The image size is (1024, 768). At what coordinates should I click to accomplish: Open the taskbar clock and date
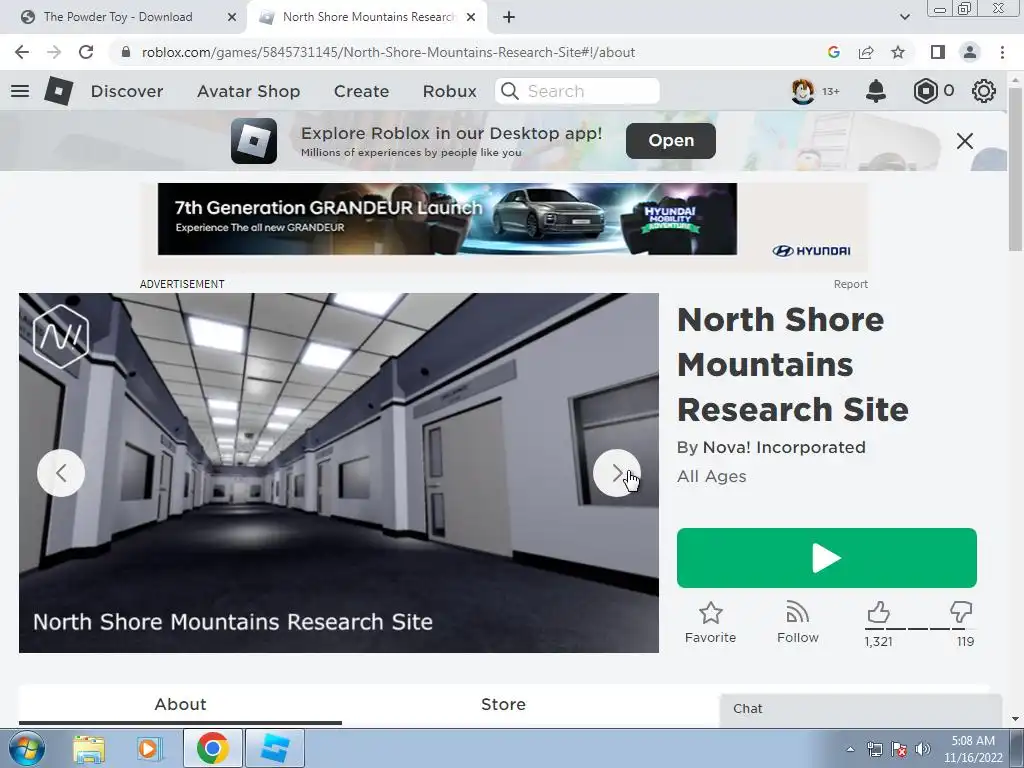pos(973,749)
